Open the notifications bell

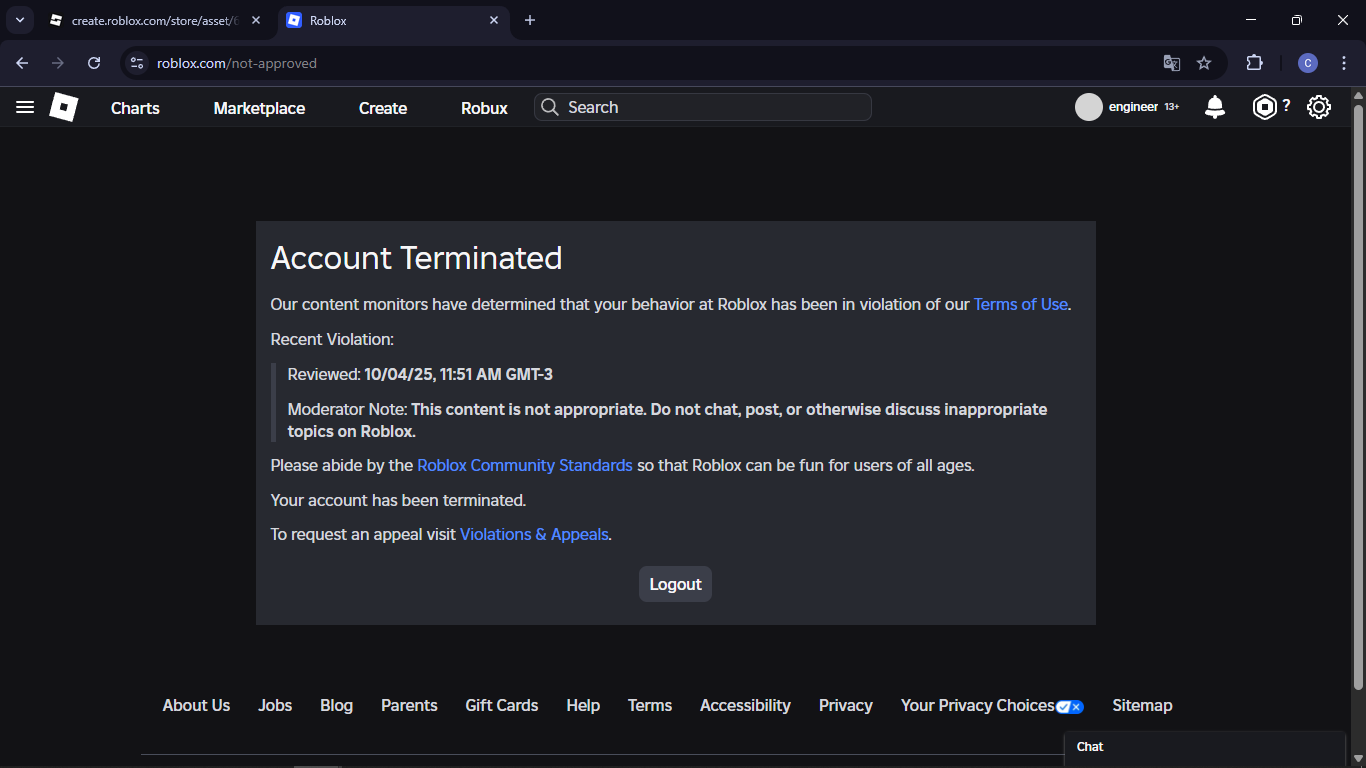tap(1215, 107)
